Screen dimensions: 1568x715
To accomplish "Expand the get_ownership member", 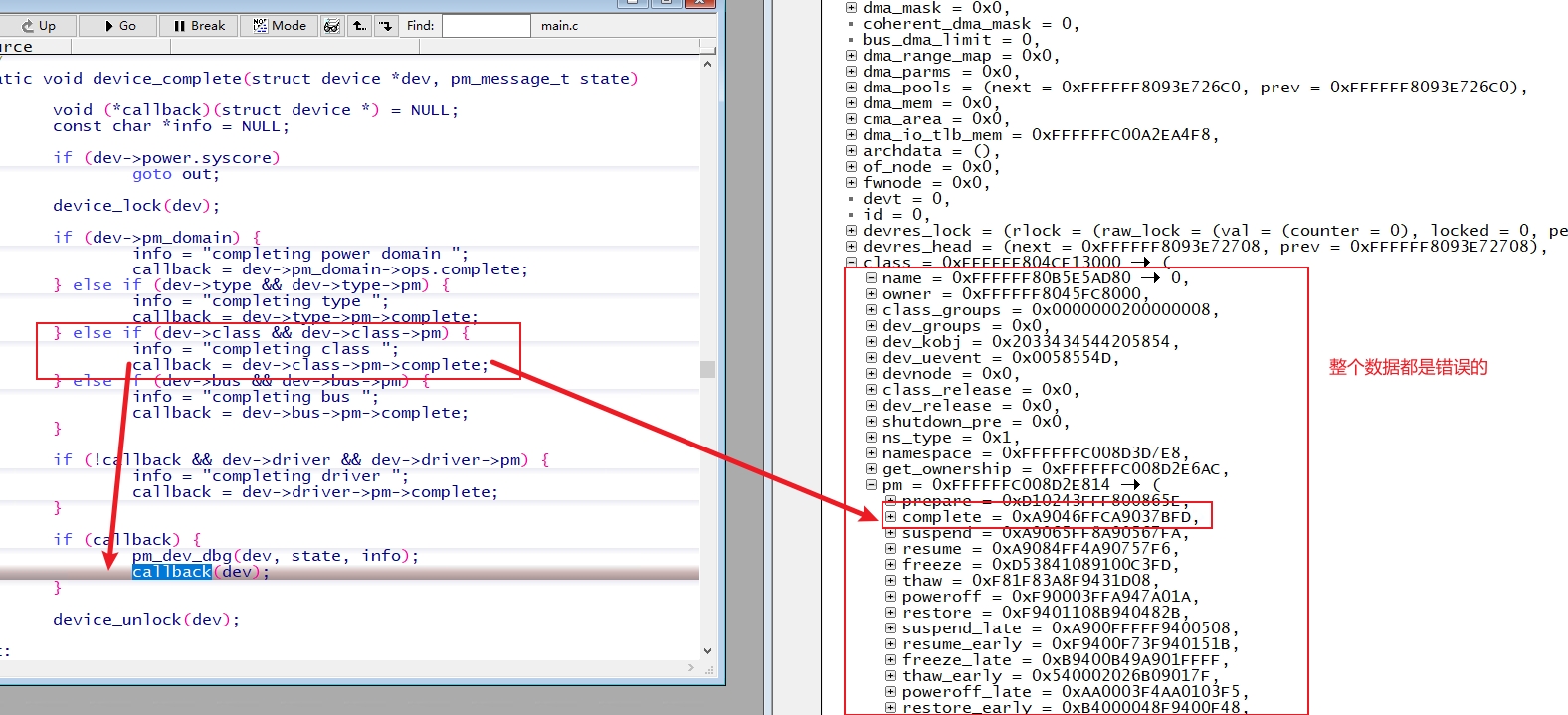I will (x=871, y=469).
